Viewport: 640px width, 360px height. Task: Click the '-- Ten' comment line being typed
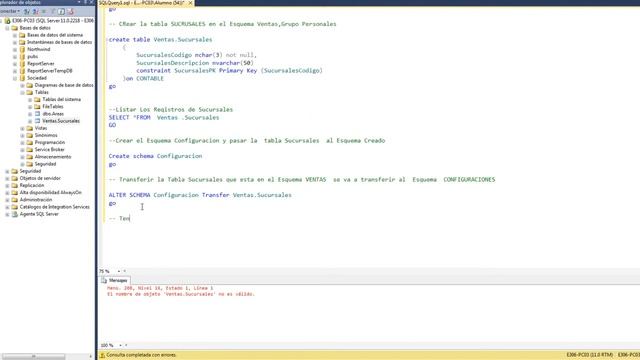119,219
